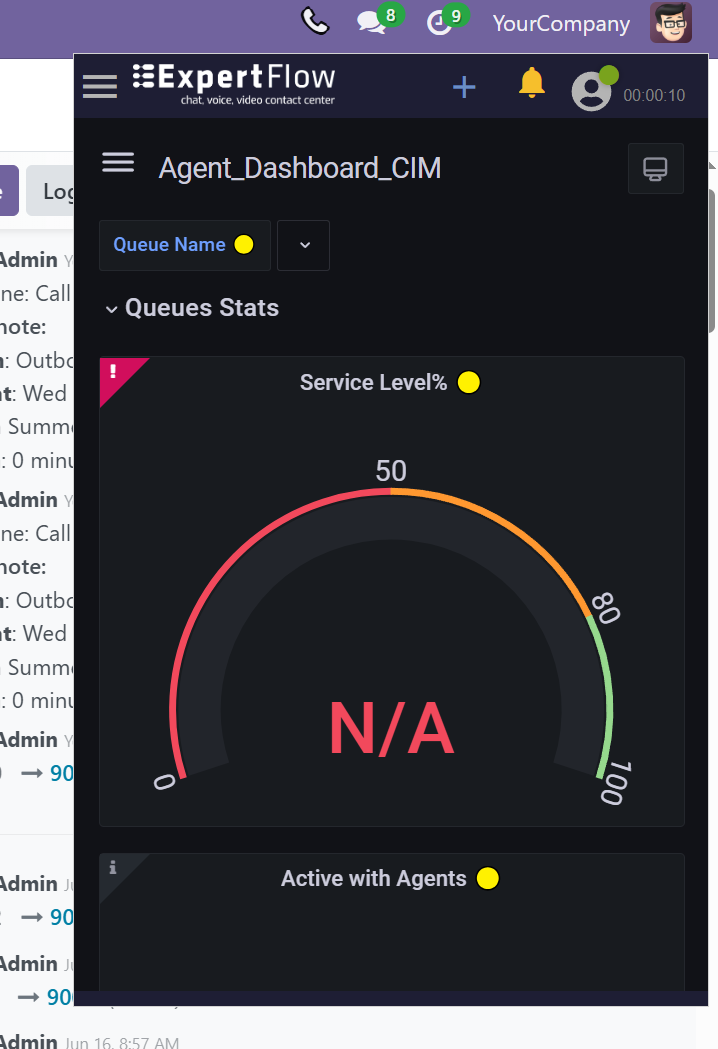
Task: Click the phone call icon in top bar
Action: pyautogui.click(x=314, y=21)
